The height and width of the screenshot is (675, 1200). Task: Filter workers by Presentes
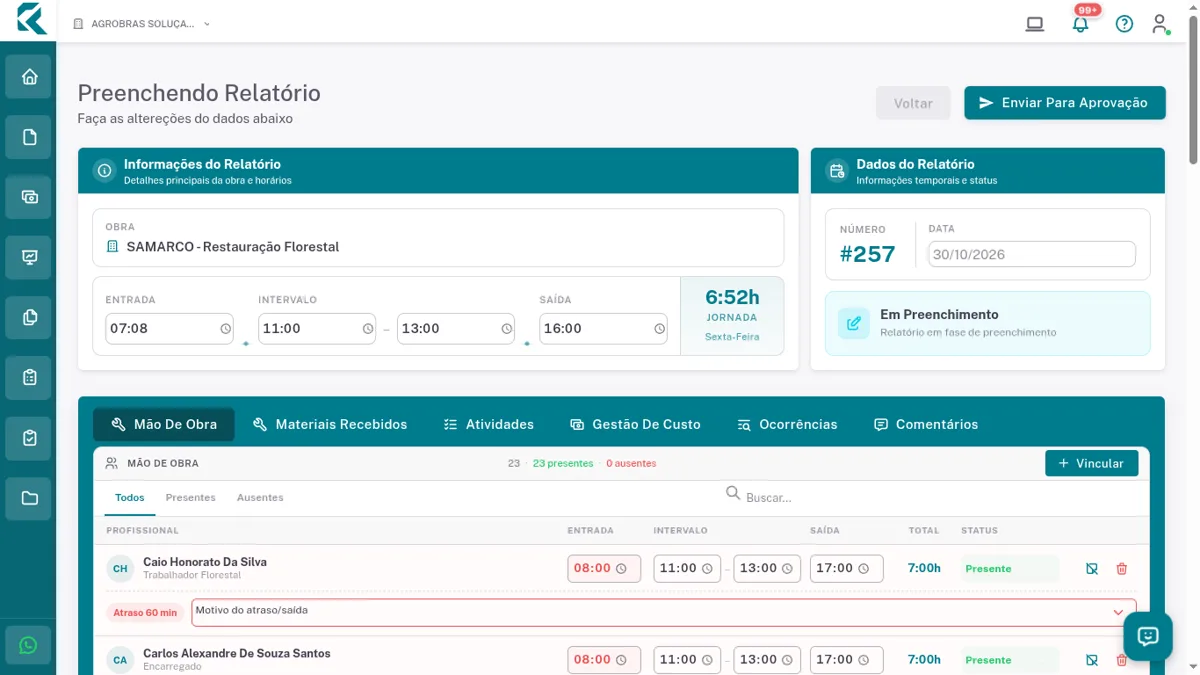click(x=191, y=498)
